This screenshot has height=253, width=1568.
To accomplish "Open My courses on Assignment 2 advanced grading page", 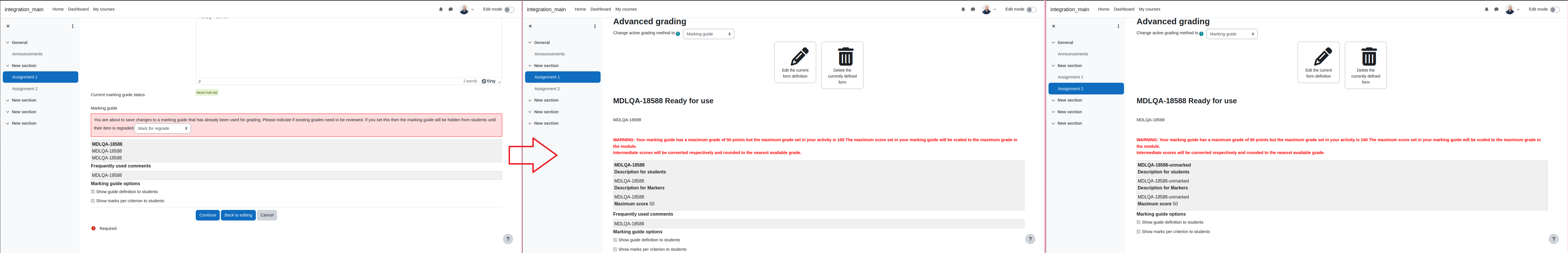I will coord(1149,9).
